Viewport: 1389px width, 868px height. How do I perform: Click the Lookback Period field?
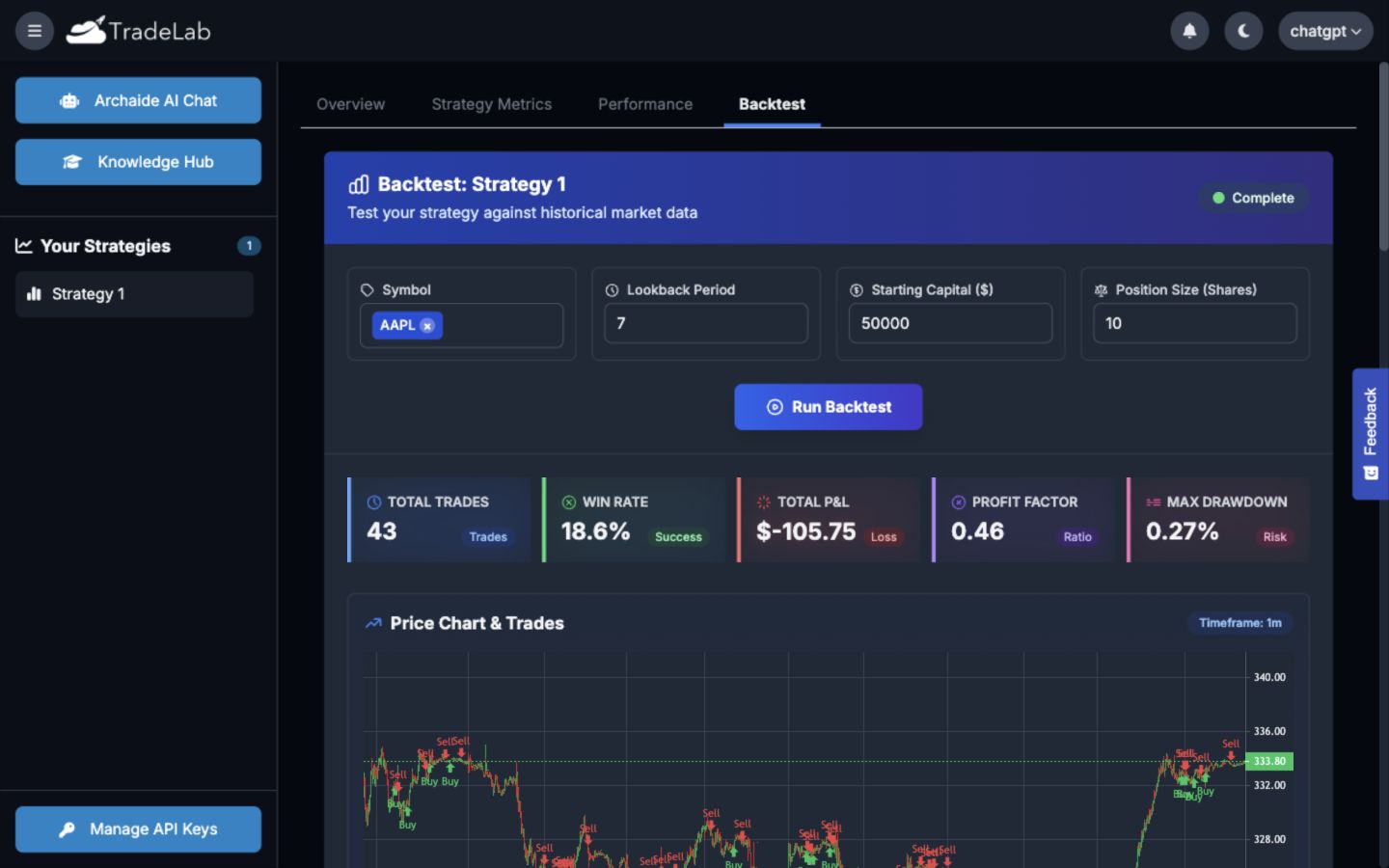(x=706, y=323)
